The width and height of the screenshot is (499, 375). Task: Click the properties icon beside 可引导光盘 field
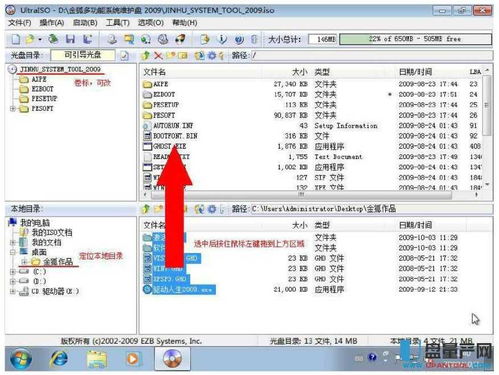(124, 55)
